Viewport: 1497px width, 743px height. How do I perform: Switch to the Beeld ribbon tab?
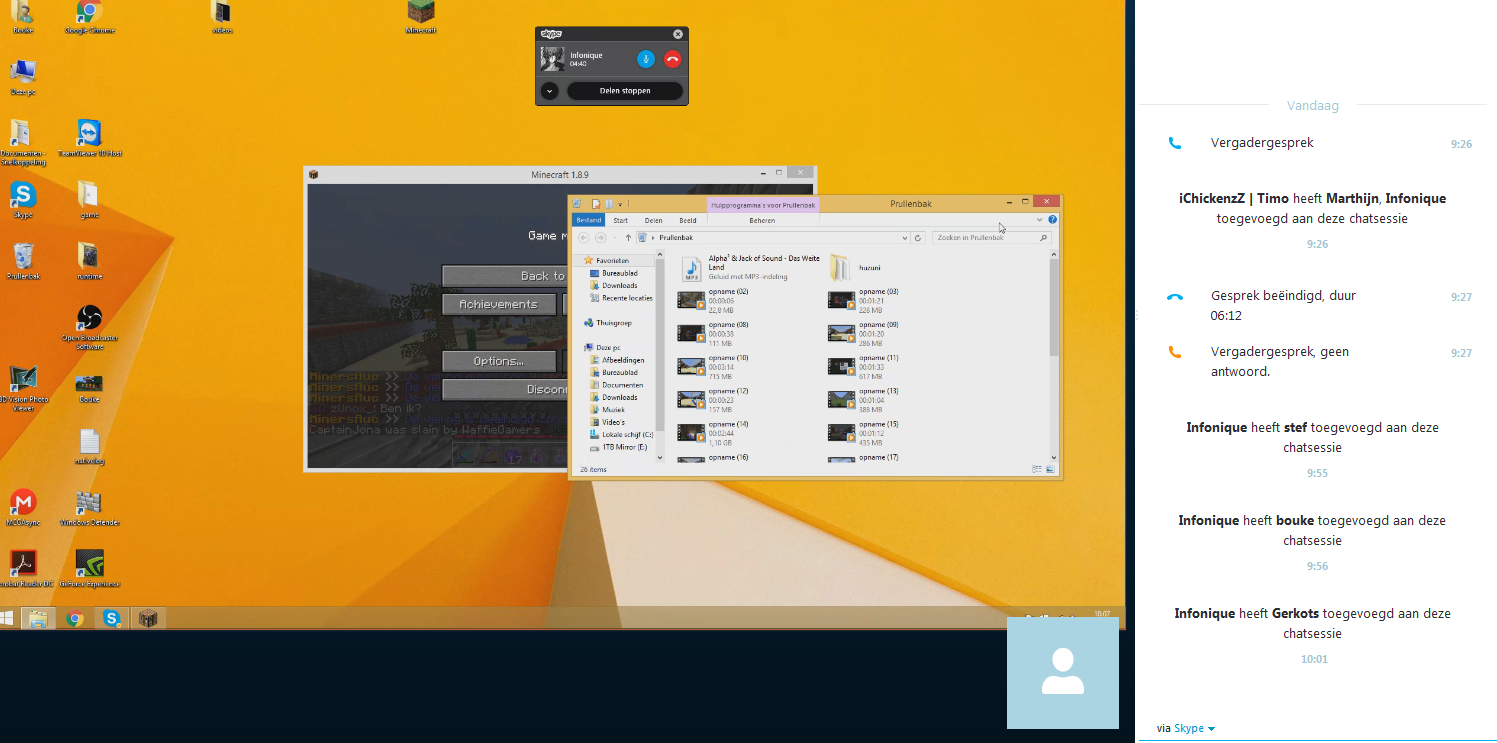point(688,220)
